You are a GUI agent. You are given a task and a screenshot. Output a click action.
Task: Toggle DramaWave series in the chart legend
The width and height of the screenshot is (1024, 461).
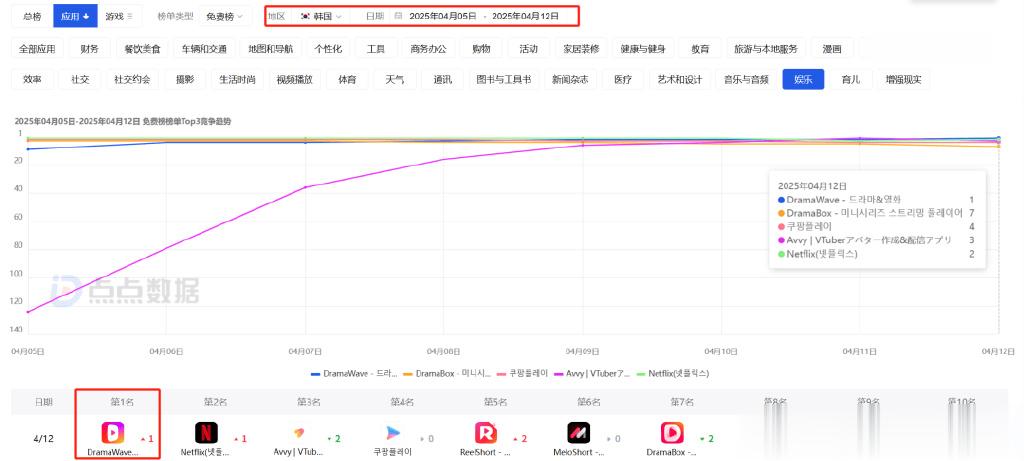pyautogui.click(x=354, y=374)
